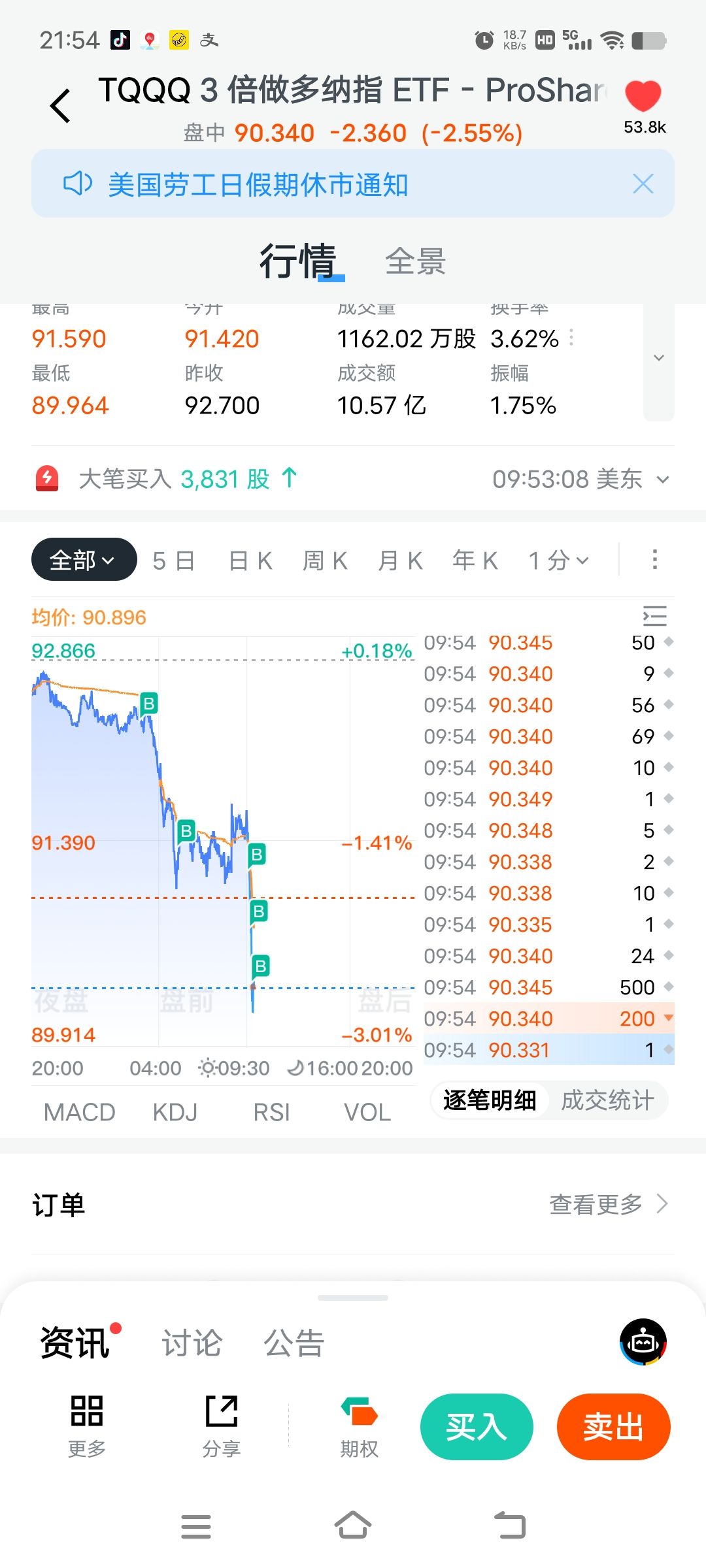Select the 日K chart tab
Image resolution: width=706 pixels, height=1568 pixels.
pos(250,561)
